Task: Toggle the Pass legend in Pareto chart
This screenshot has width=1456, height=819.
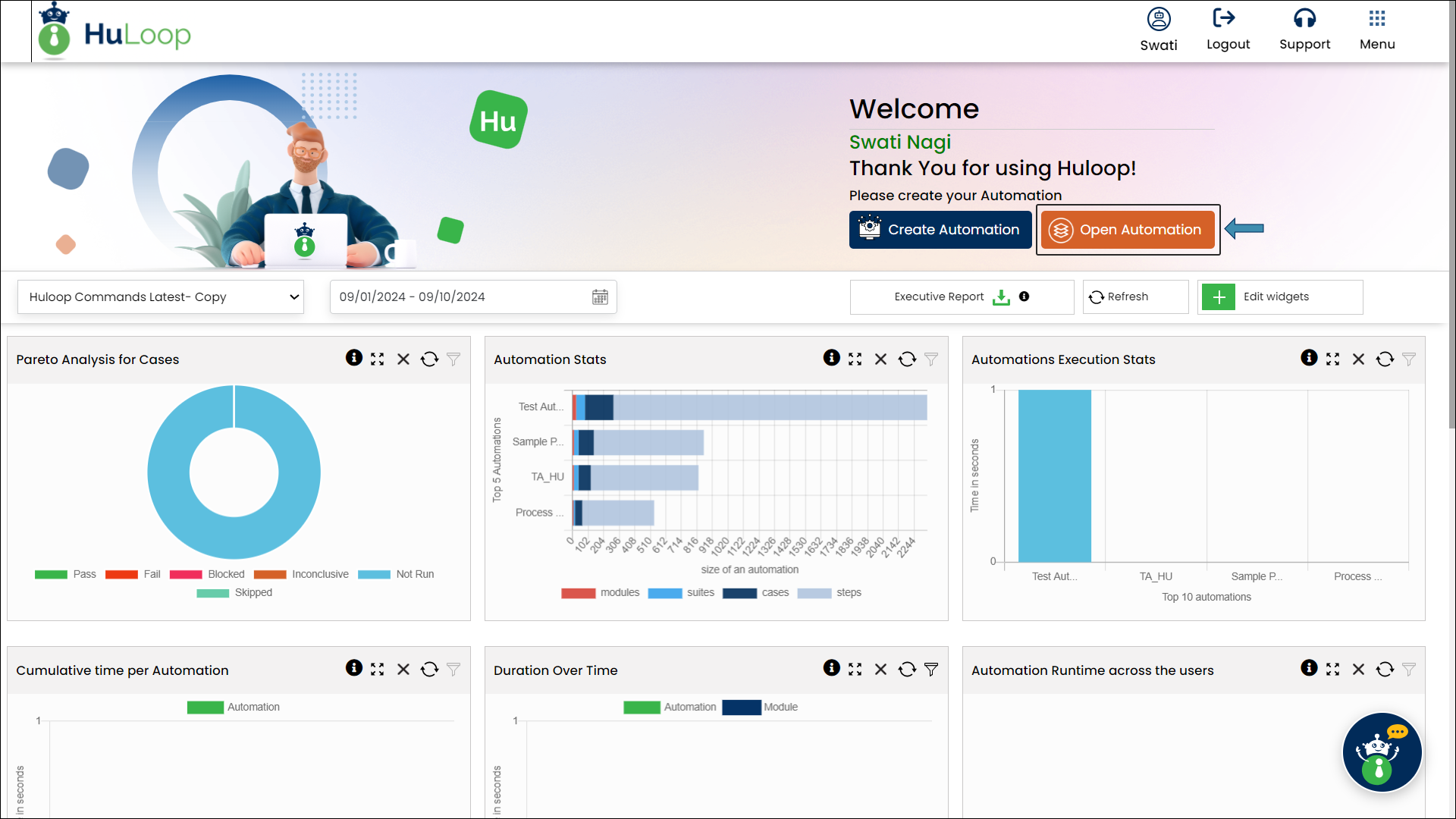Action: pos(65,574)
